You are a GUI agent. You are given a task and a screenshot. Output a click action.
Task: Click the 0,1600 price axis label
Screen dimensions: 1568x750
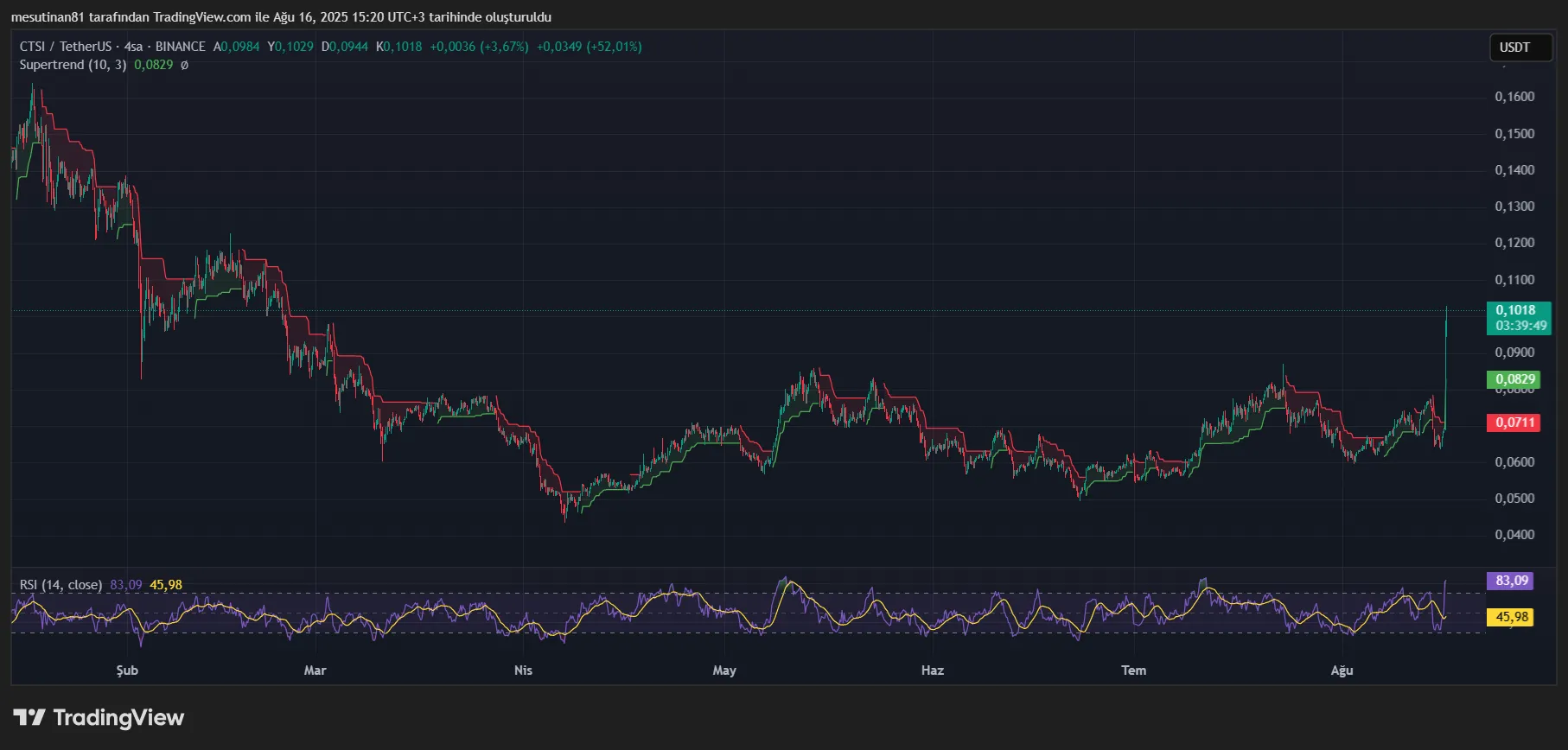pyautogui.click(x=1515, y=97)
